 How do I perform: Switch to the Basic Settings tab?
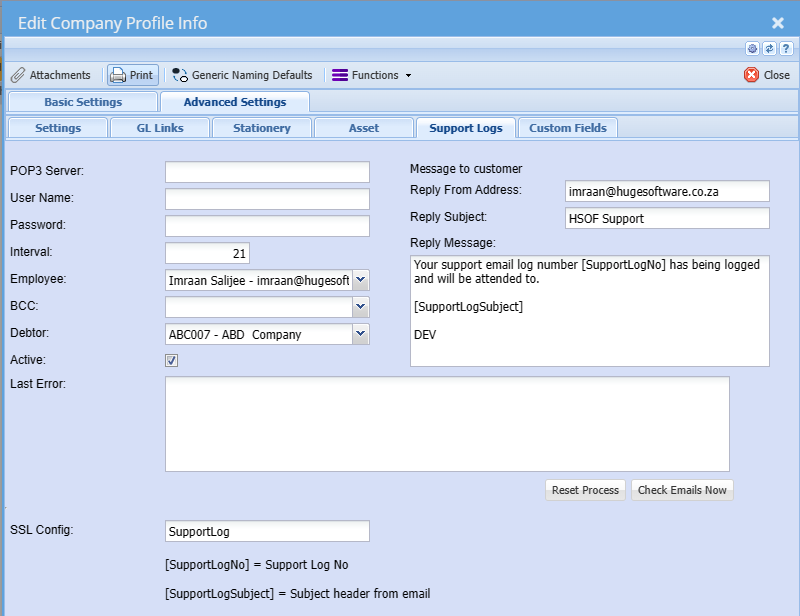[x=83, y=102]
